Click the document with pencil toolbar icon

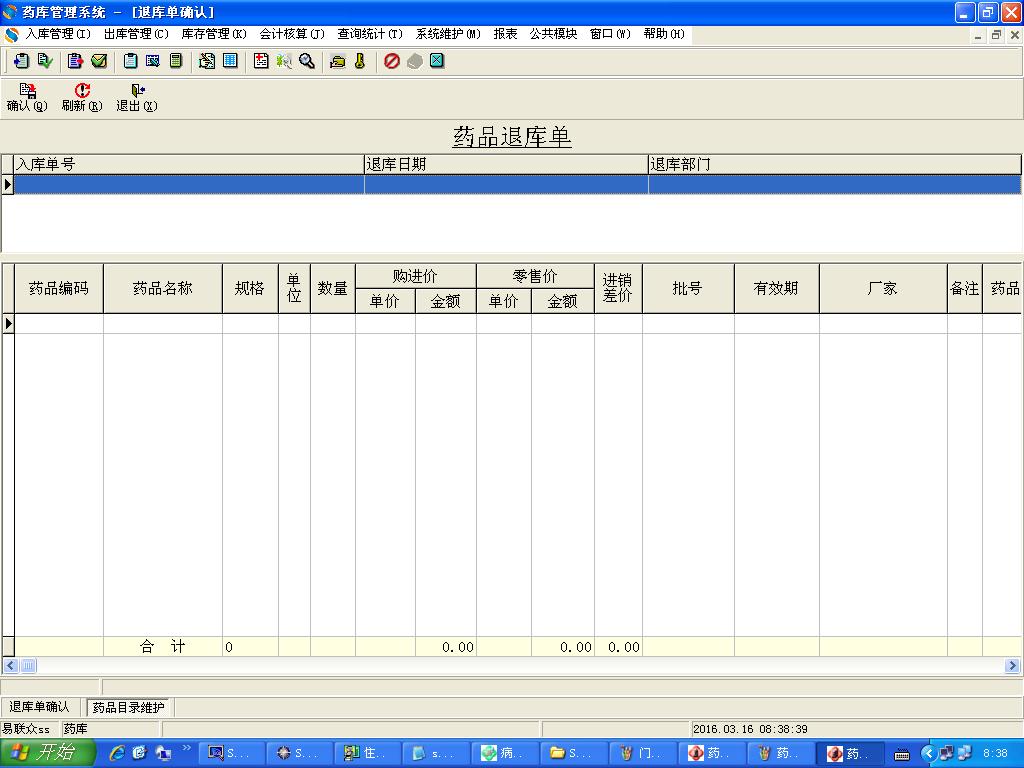pyautogui.click(x=207, y=61)
